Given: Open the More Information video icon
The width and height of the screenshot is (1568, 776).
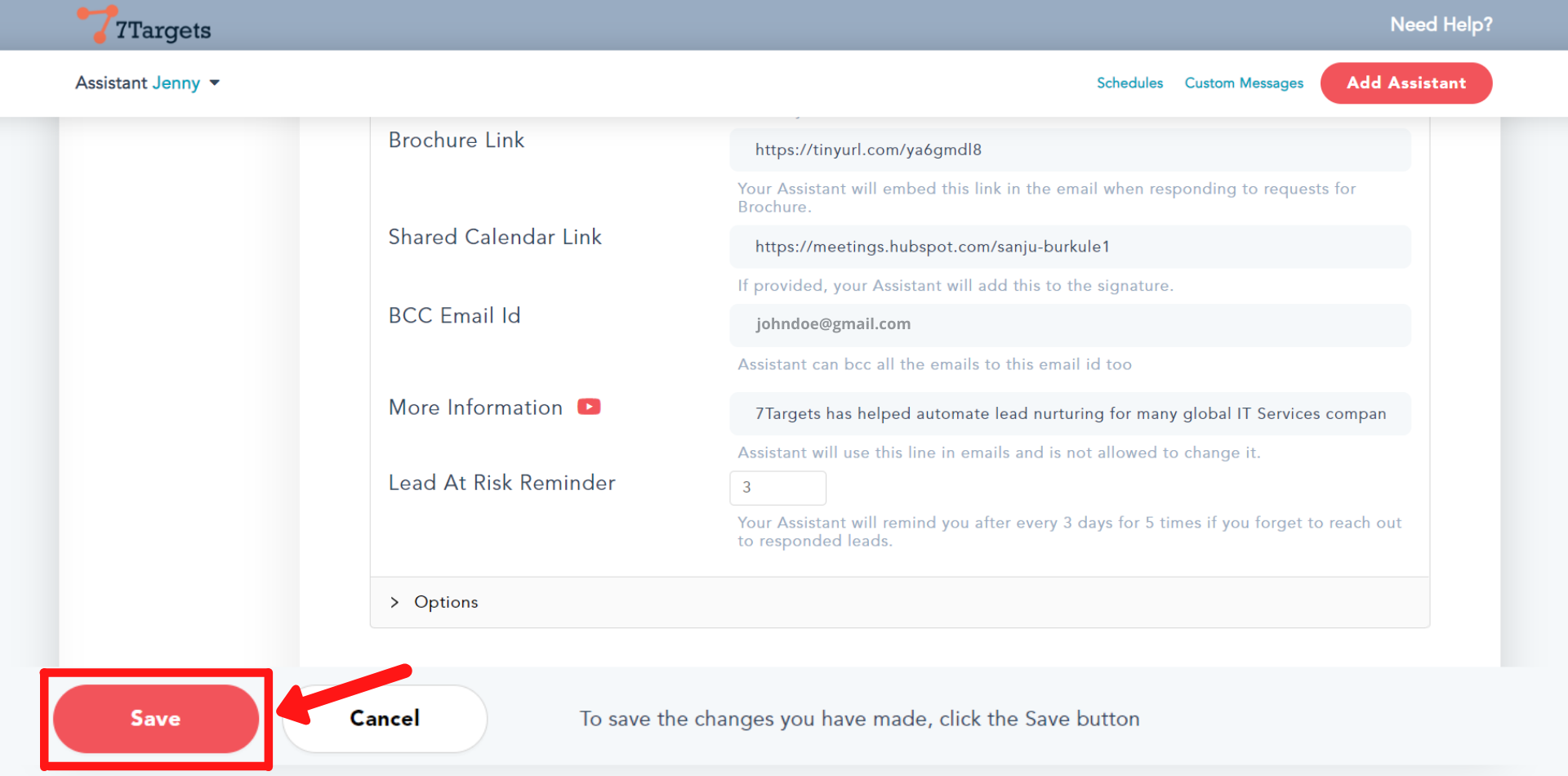Looking at the screenshot, I should [589, 407].
